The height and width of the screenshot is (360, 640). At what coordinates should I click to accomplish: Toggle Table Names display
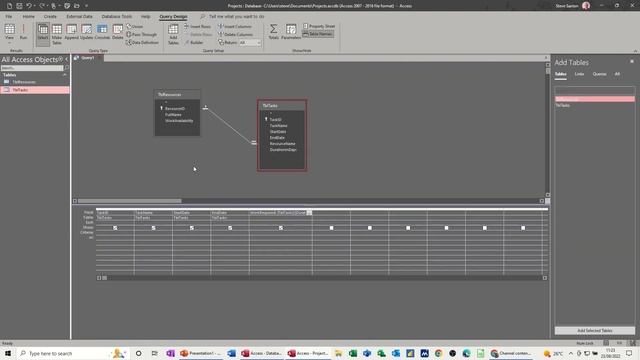(318, 34)
